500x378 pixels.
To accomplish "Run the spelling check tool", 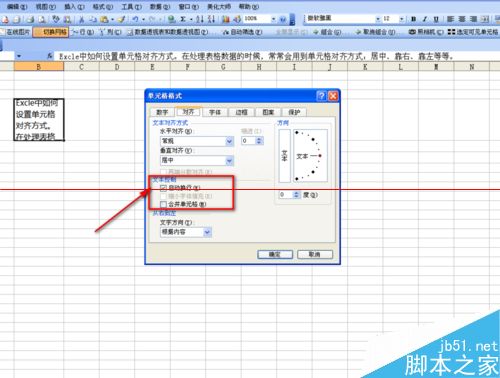I will click(x=56, y=19).
